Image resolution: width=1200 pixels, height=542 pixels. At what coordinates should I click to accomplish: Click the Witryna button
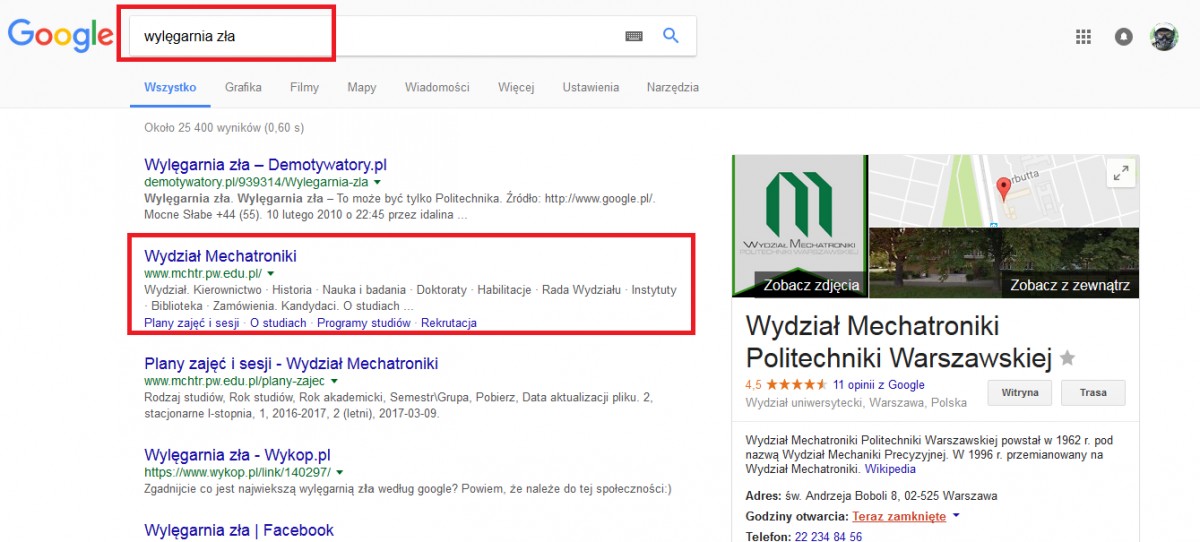1020,393
